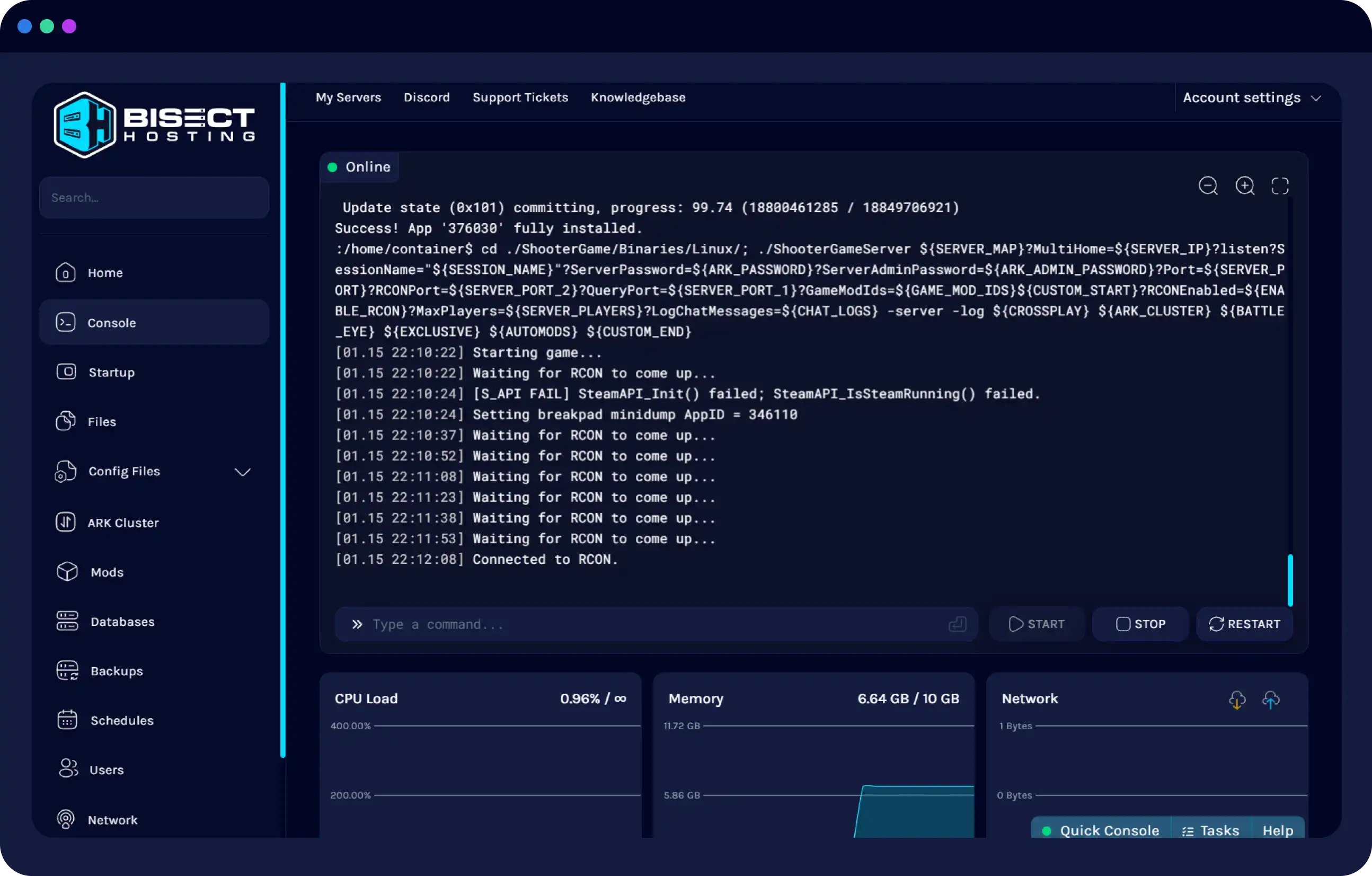The height and width of the screenshot is (876, 1372).
Task: Open the Console section in the sidebar
Action: tap(111, 322)
